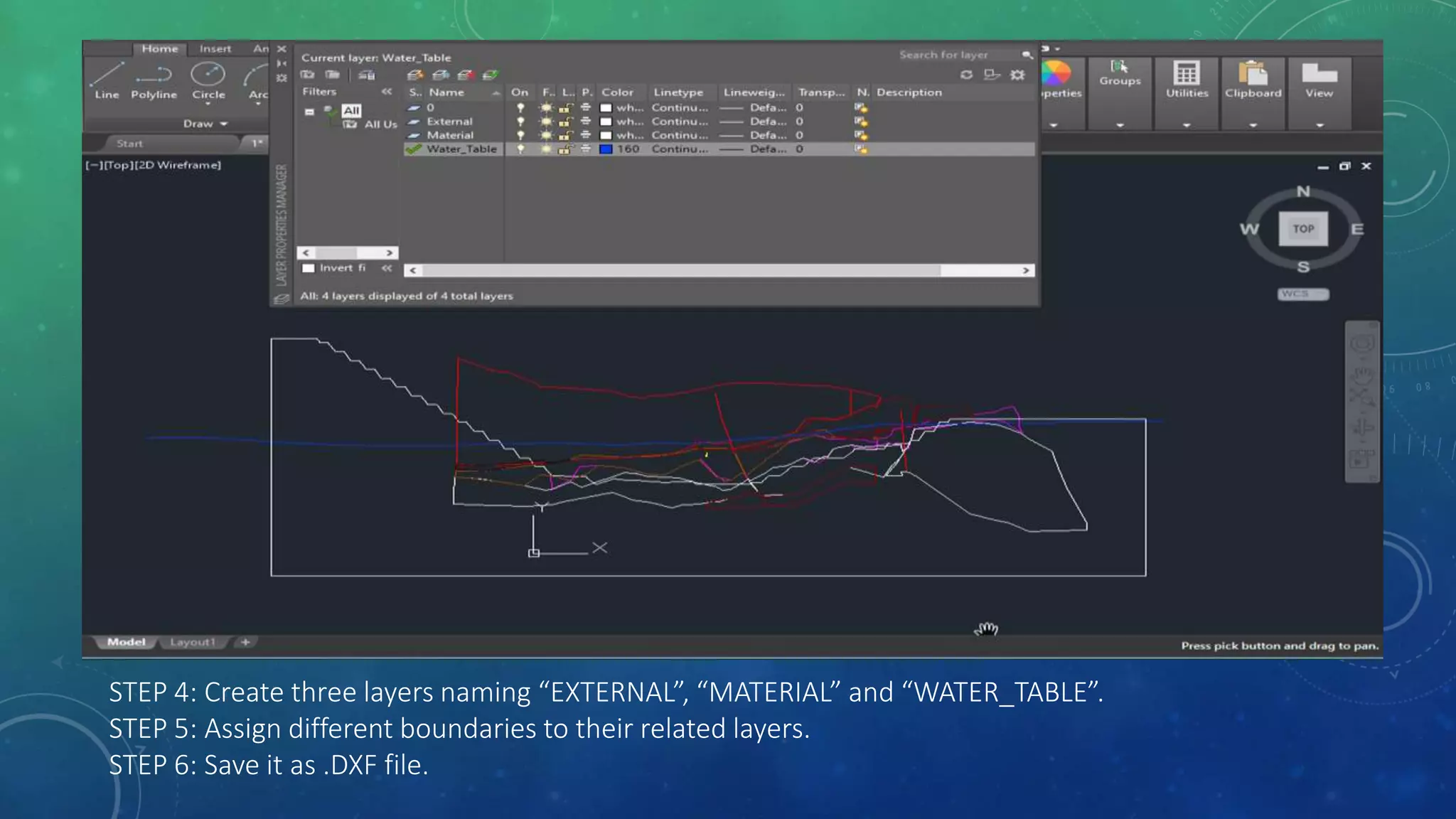
Task: Toggle On lightbulb for Water_Table layer
Action: tap(520, 149)
